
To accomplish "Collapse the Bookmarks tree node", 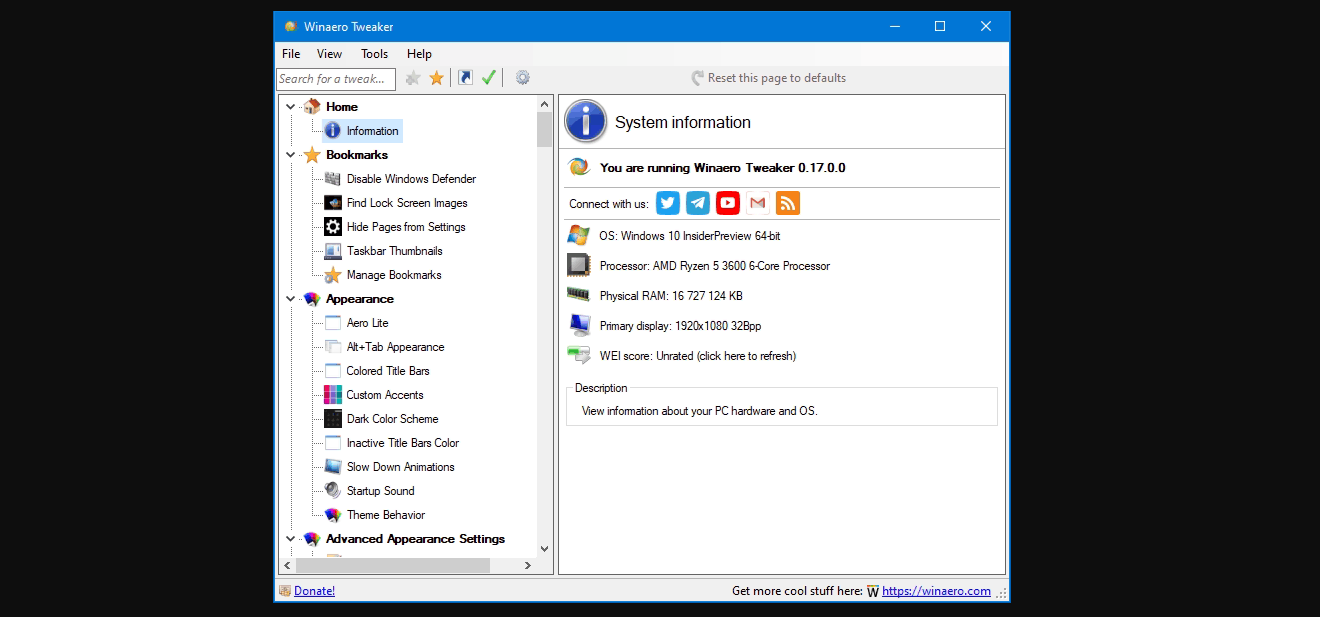I will click(291, 155).
